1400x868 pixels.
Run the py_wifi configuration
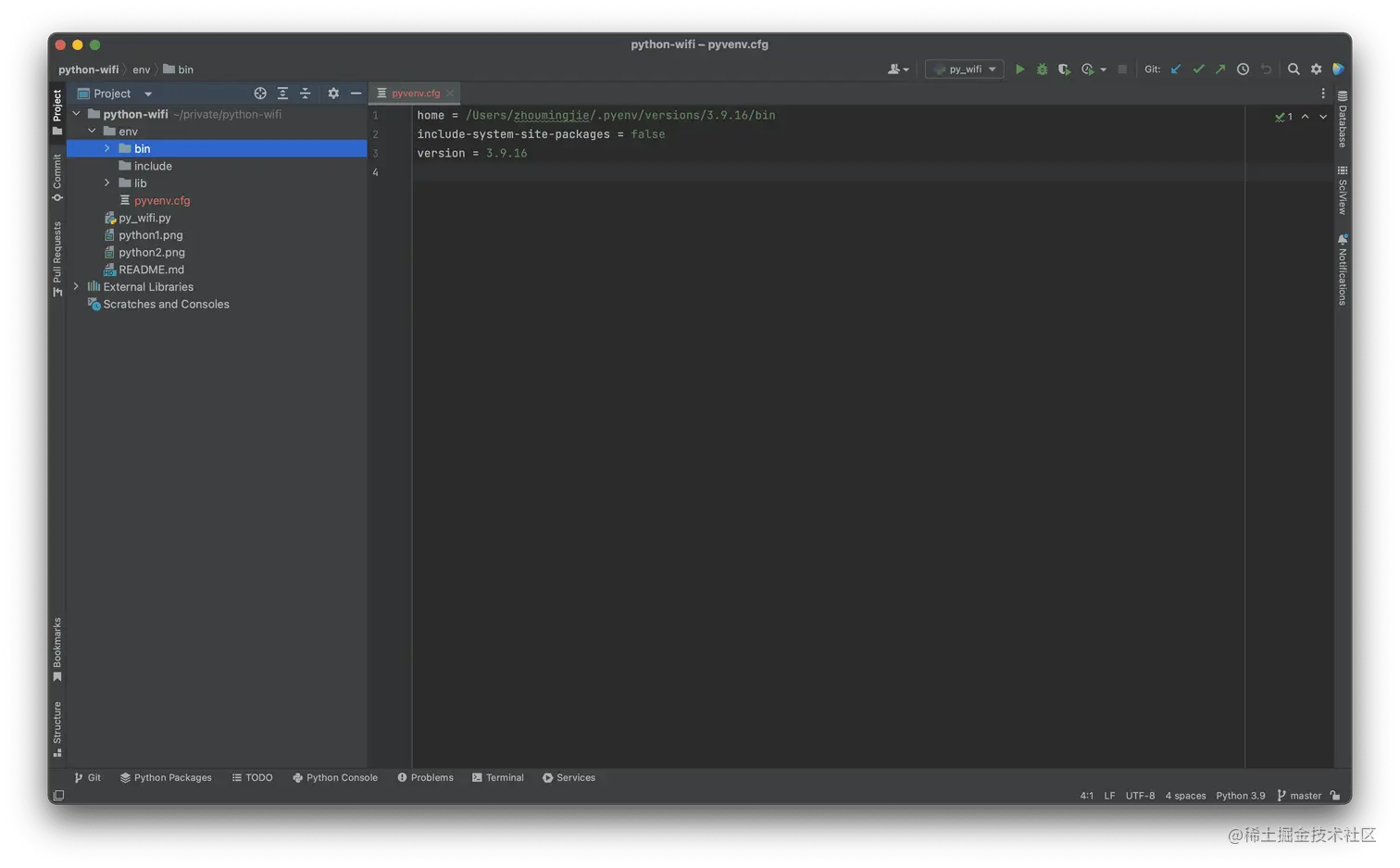(1019, 69)
